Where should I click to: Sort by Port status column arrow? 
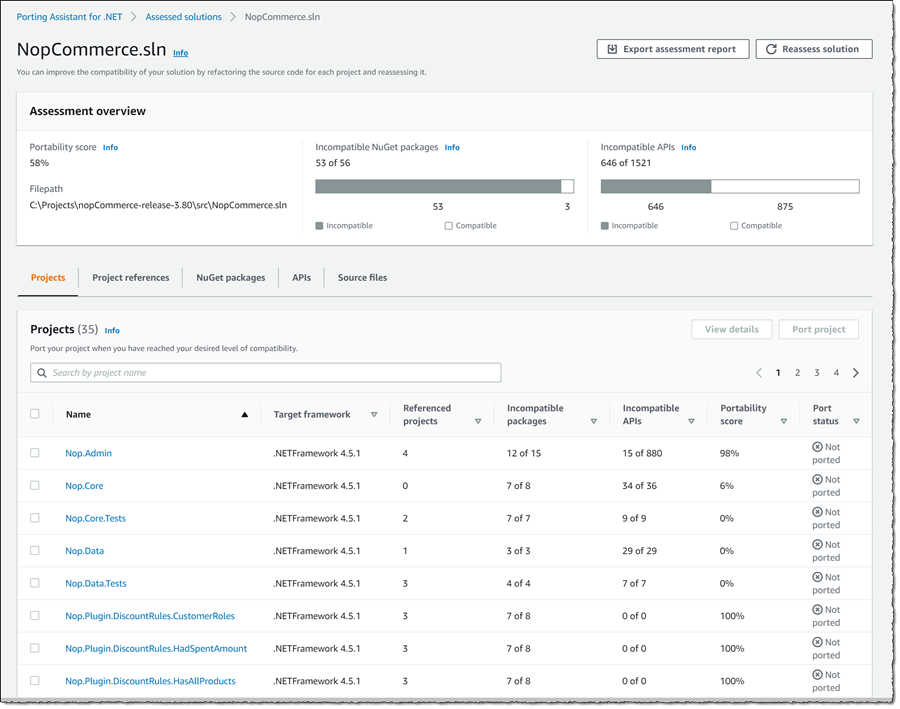856,421
